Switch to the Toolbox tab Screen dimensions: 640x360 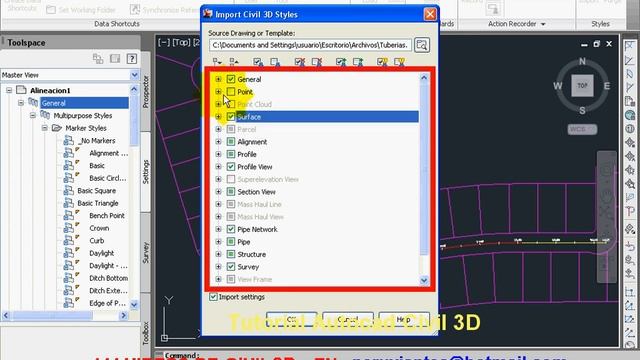click(x=146, y=333)
